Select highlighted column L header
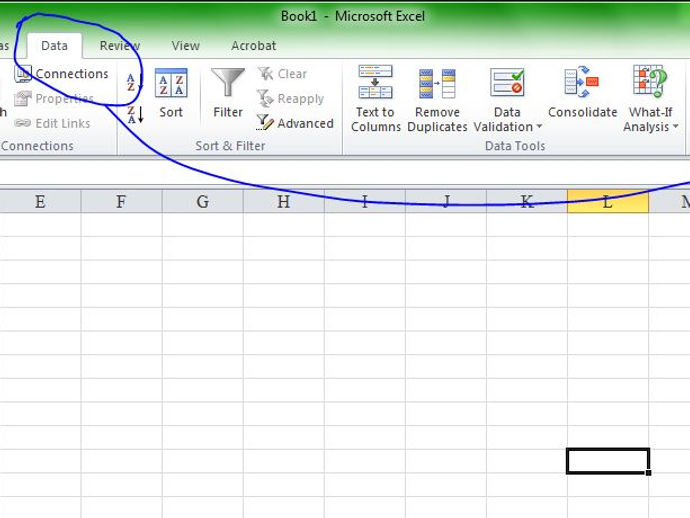 (x=608, y=202)
